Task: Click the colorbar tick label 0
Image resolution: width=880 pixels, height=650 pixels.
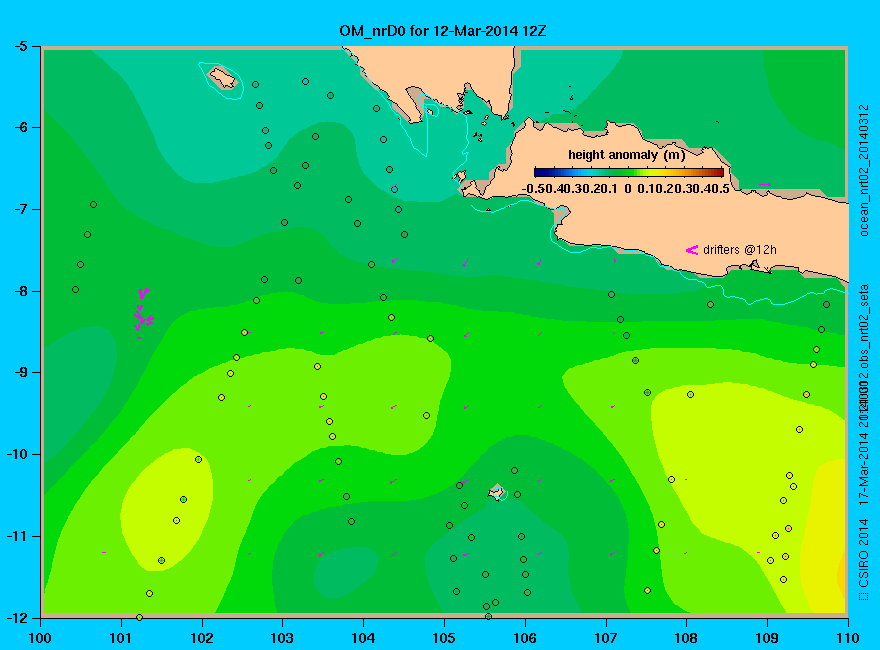Action: pyautogui.click(x=628, y=189)
